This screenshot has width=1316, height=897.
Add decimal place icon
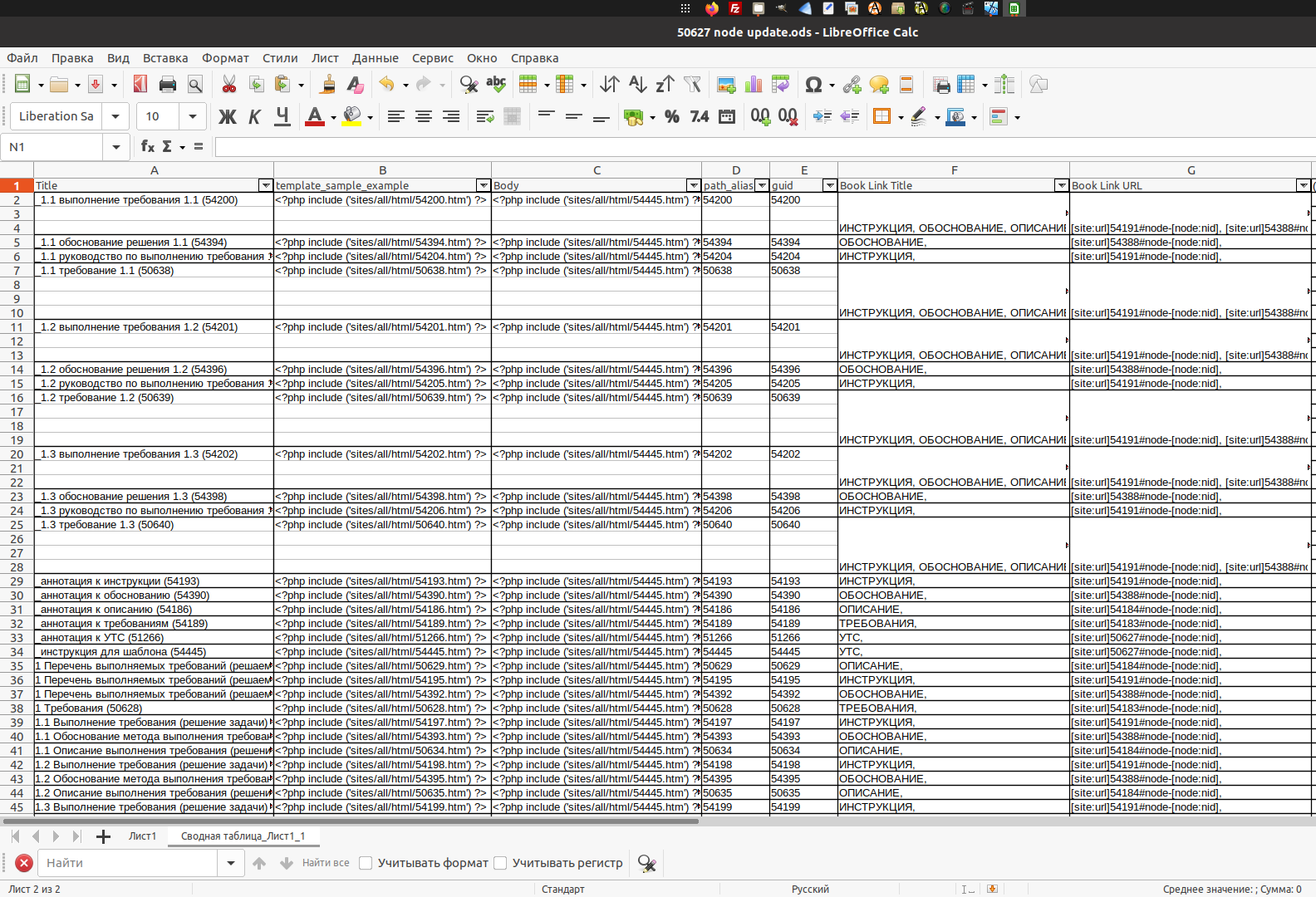[760, 117]
